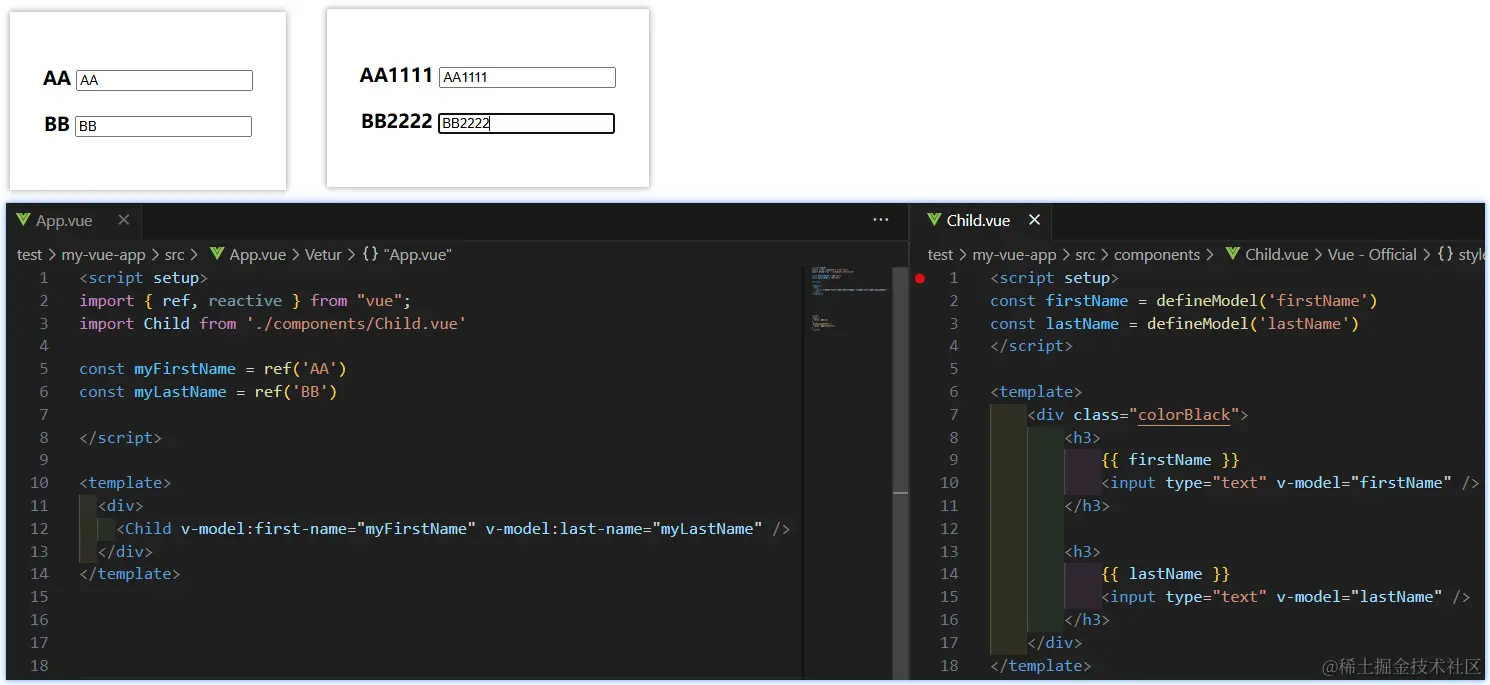
Task: Click the '<Child' tag on line 12
Action: 144,529
